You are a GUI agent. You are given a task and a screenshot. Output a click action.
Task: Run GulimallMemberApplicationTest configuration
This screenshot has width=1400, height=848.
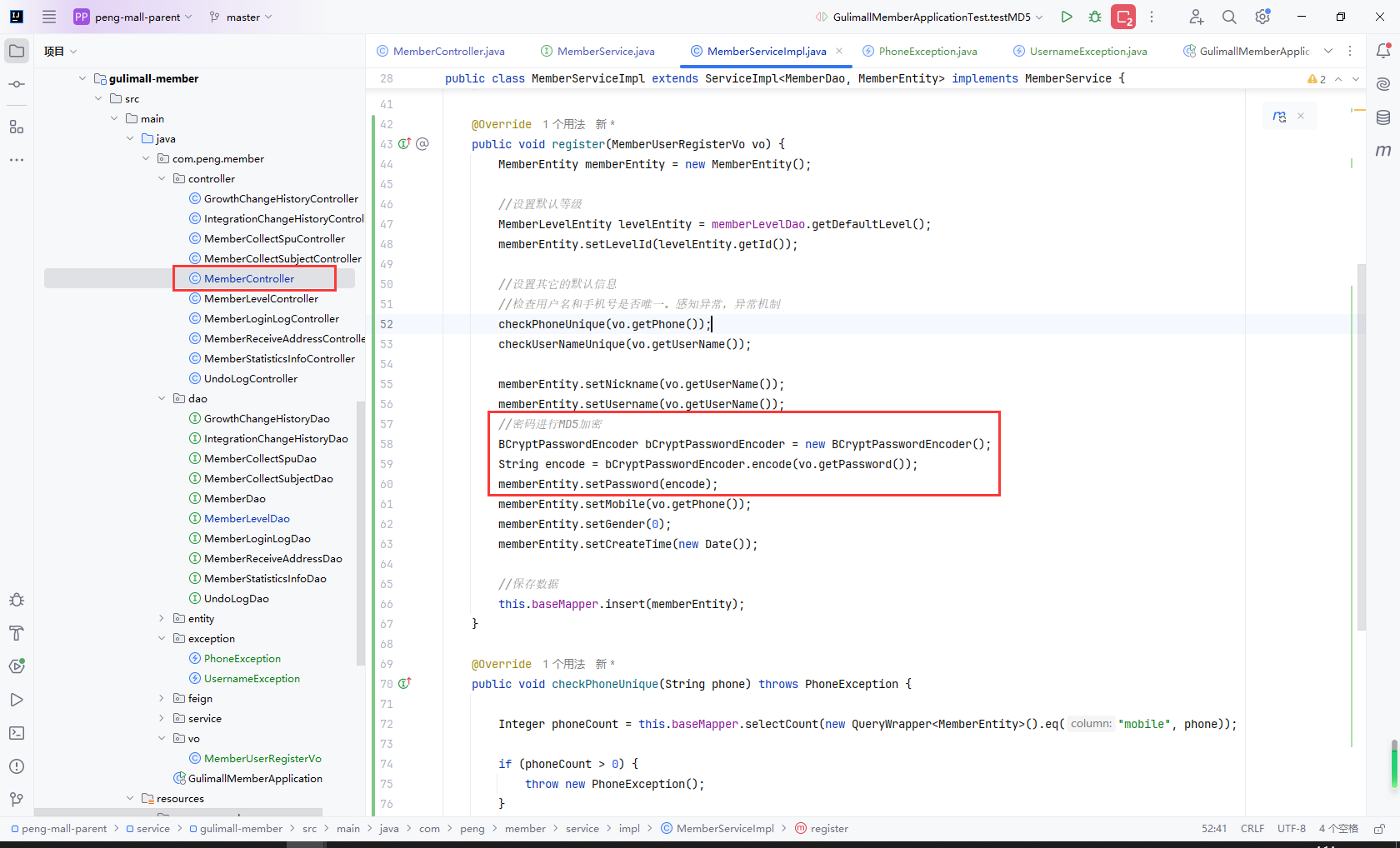(1067, 17)
